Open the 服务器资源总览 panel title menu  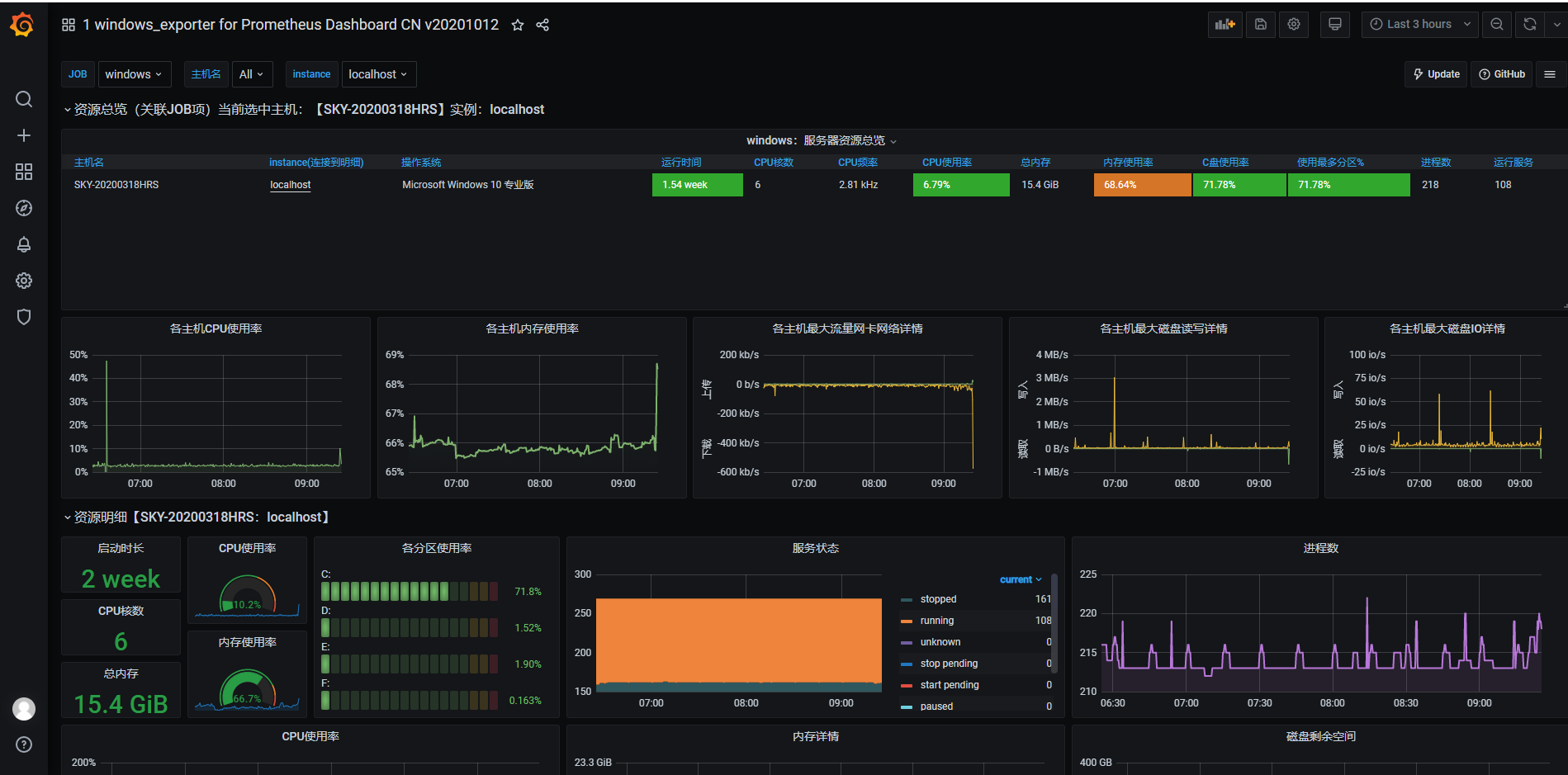coord(822,140)
